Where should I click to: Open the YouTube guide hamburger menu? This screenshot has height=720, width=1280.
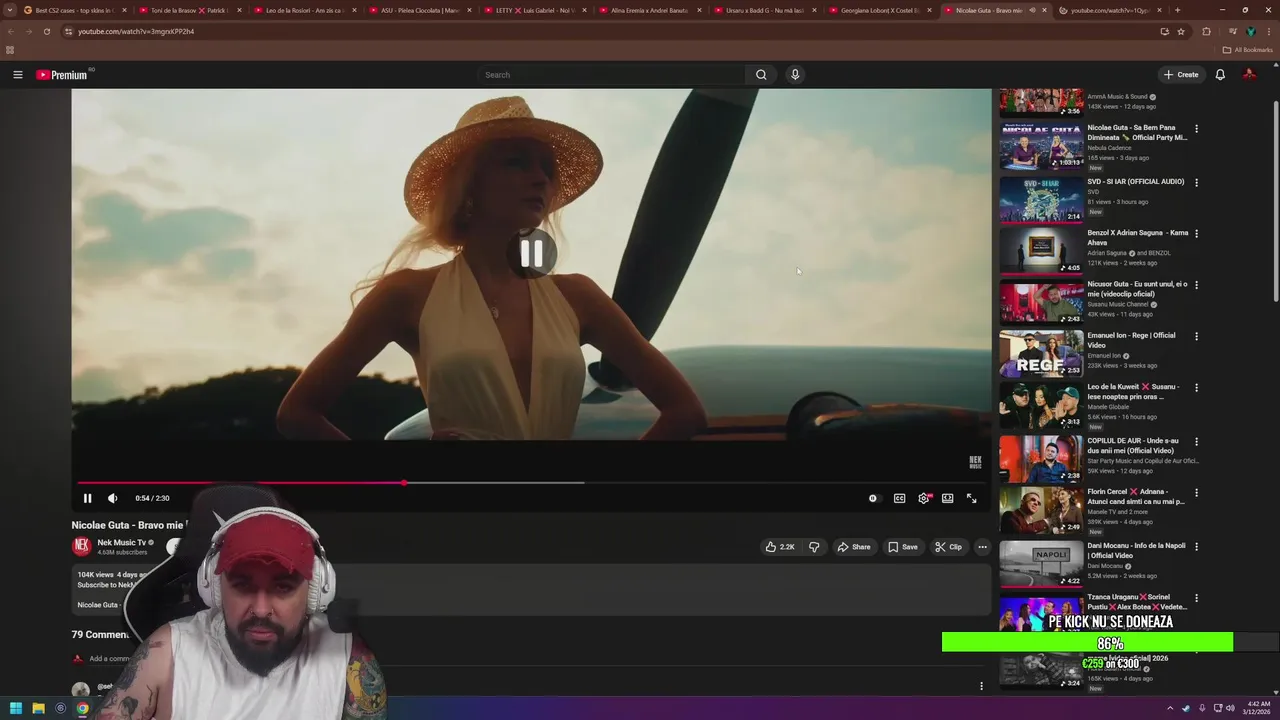click(17, 75)
